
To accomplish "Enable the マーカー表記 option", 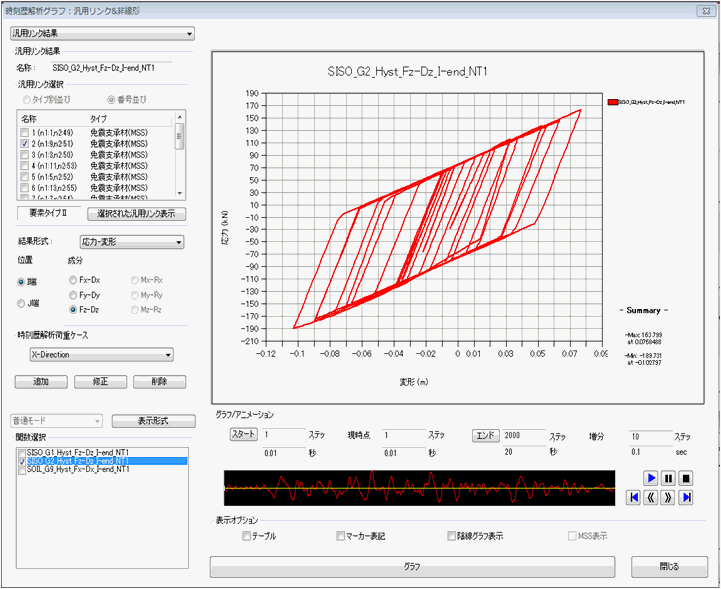I will pyautogui.click(x=340, y=536).
